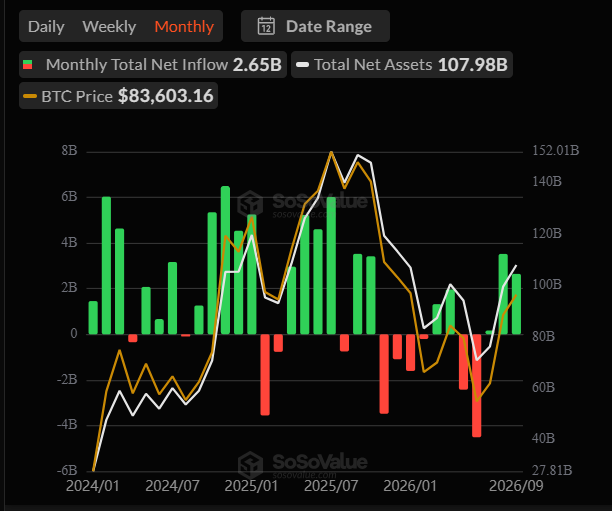Click the green-red Net Inflow legend swatch
Screen dimensions: 612x511
coord(27,65)
